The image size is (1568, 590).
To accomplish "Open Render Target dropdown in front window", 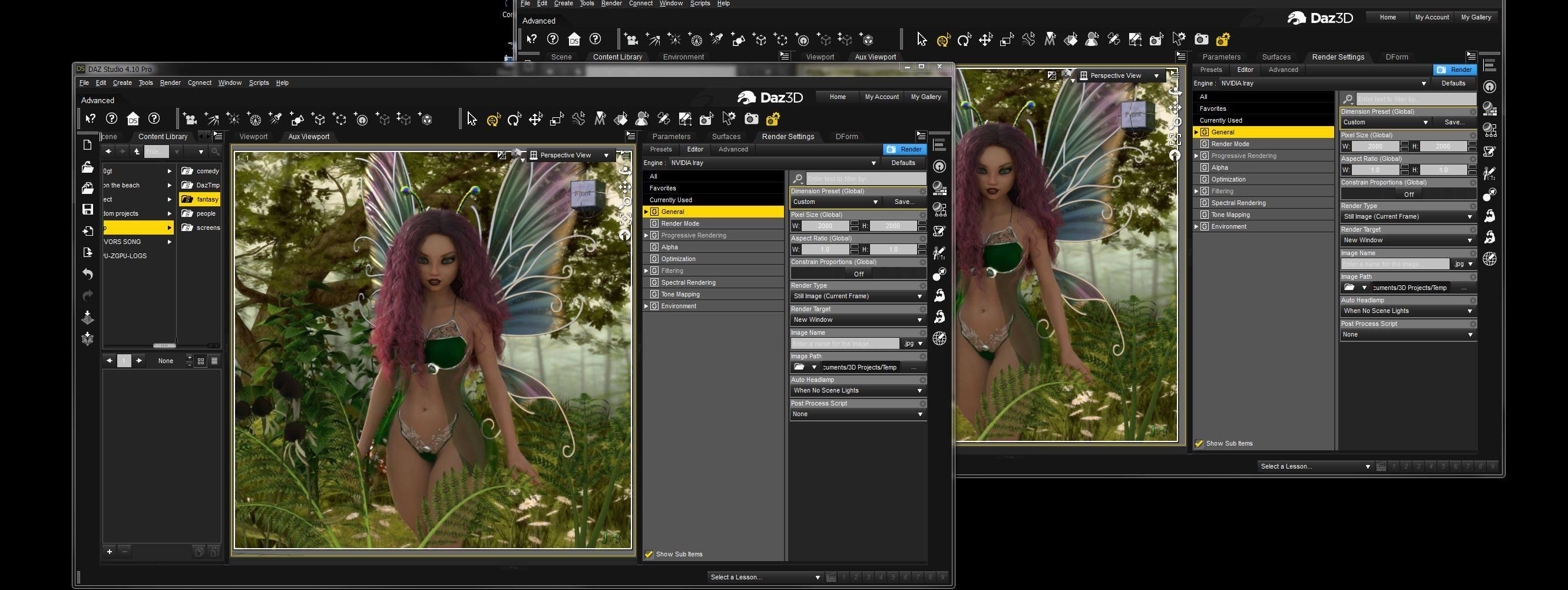I will point(857,319).
